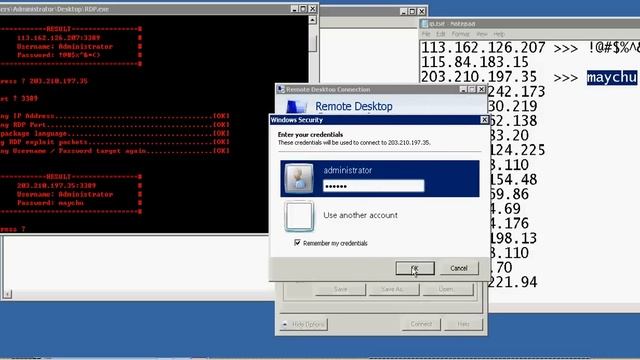Click OK in Windows Security dialog

415,268
